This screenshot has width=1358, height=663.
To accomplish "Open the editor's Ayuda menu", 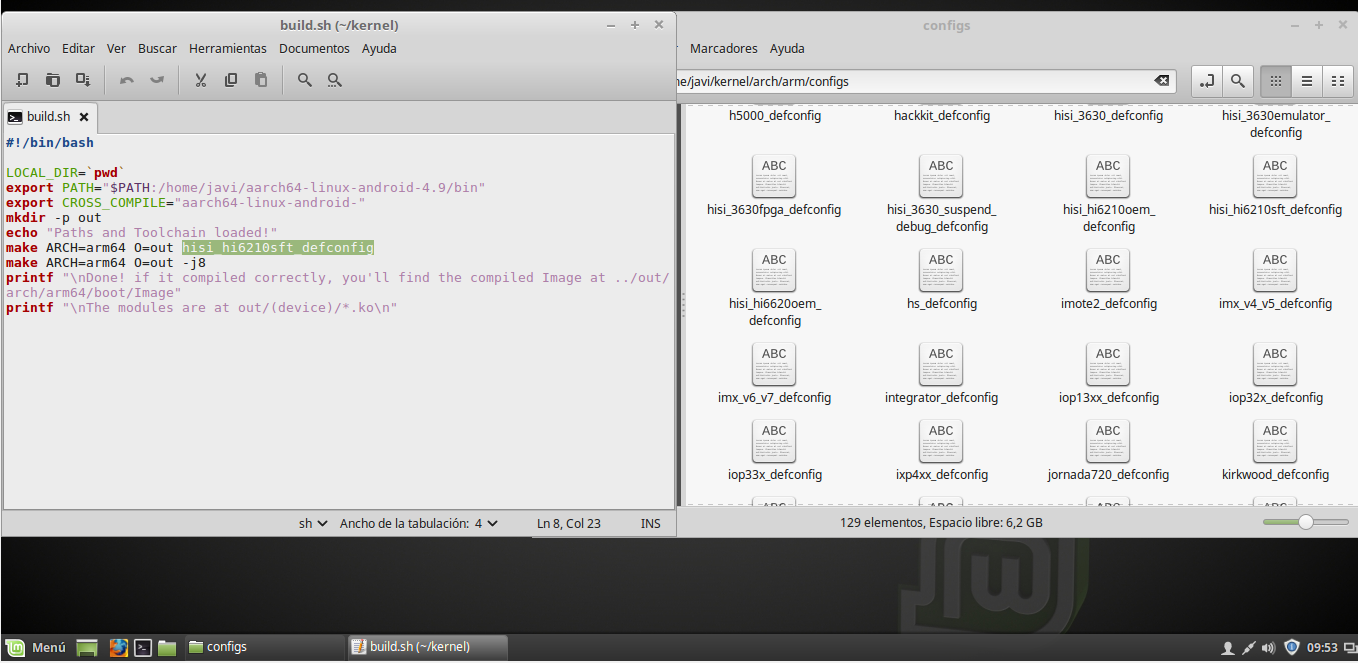I will [x=379, y=48].
